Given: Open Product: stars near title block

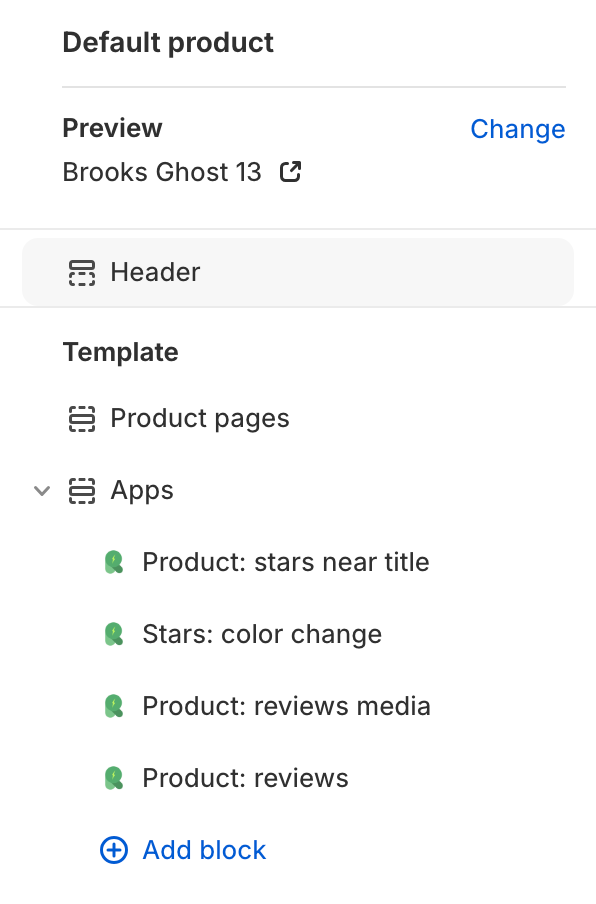Looking at the screenshot, I should [x=286, y=562].
